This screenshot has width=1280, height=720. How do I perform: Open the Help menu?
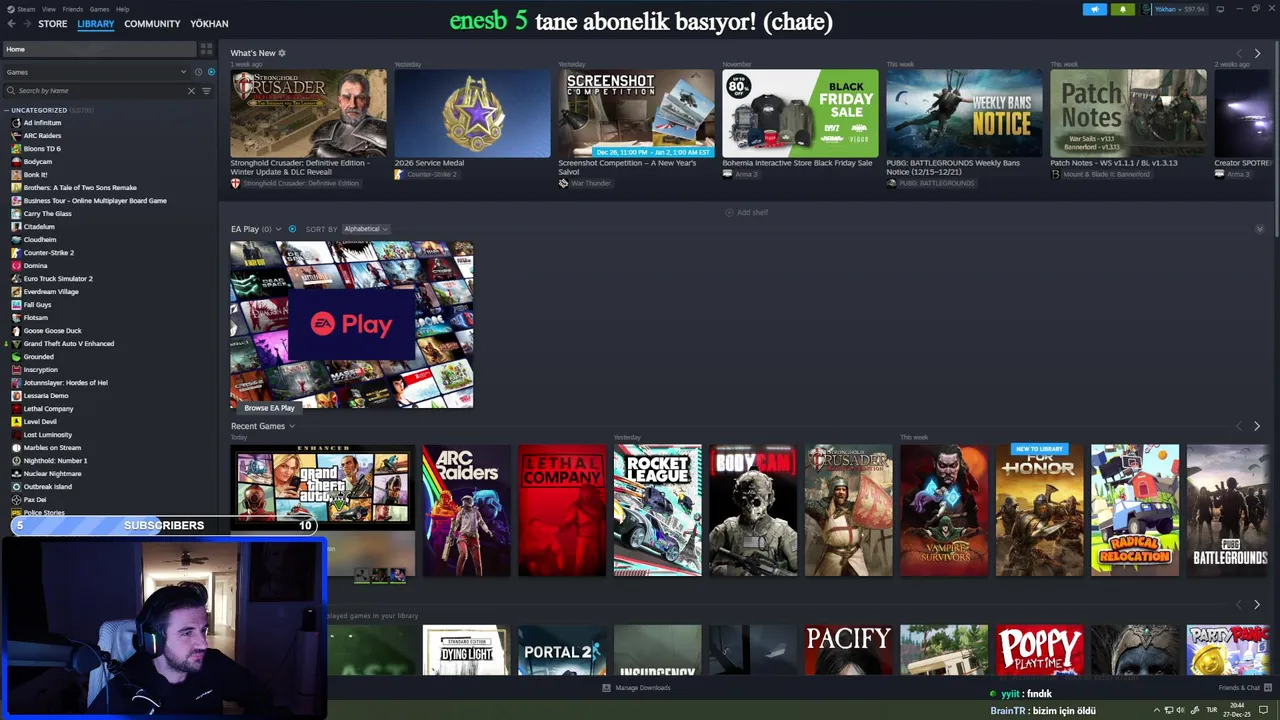coord(122,9)
